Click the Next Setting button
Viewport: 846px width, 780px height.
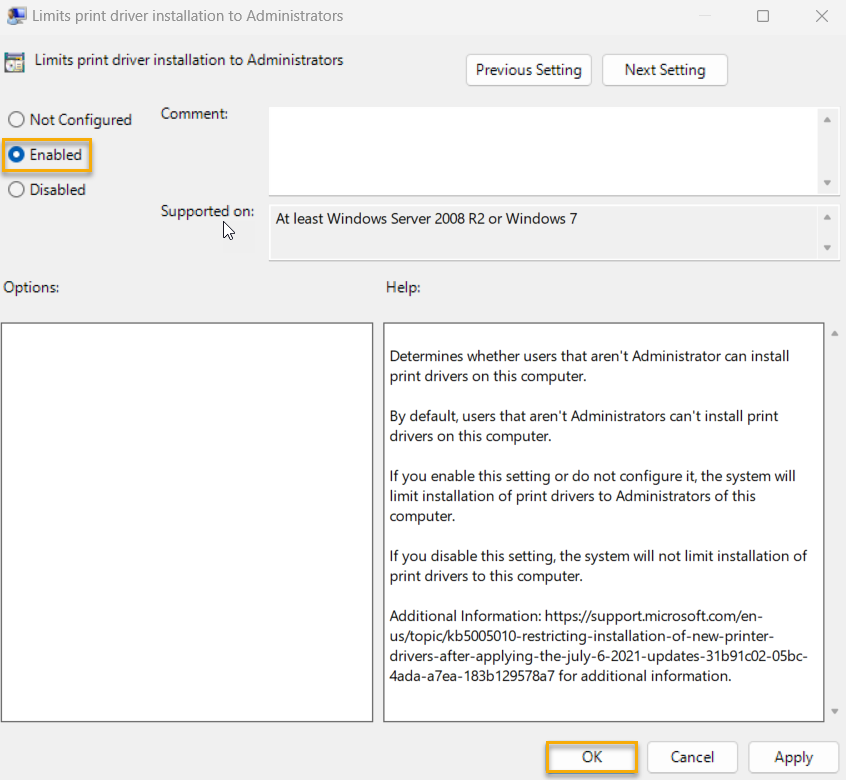point(664,70)
